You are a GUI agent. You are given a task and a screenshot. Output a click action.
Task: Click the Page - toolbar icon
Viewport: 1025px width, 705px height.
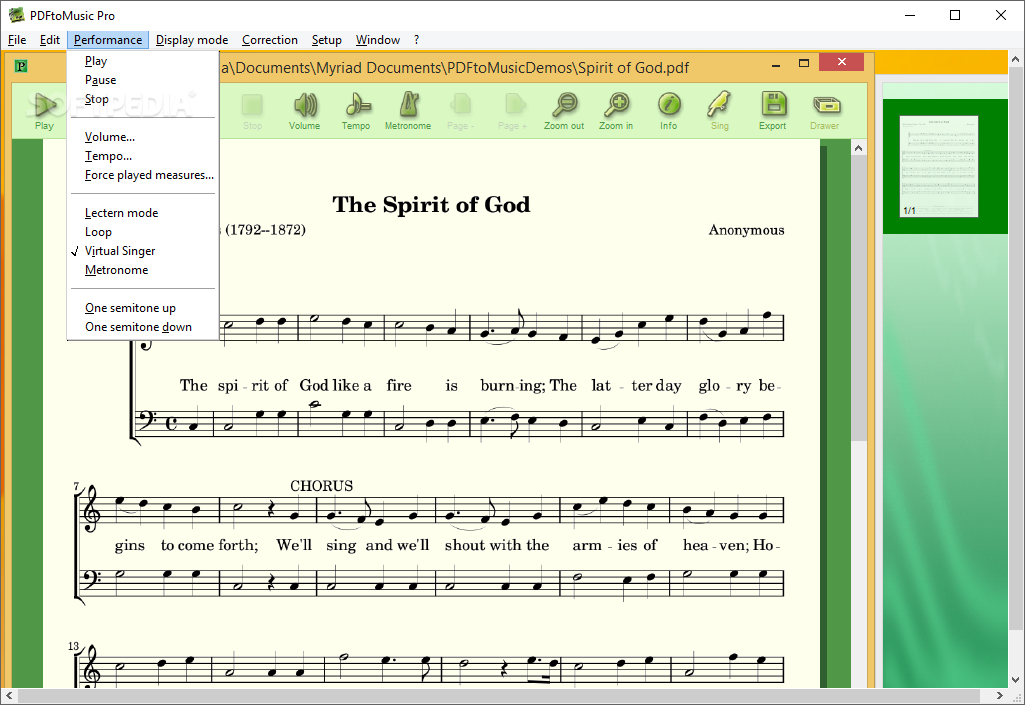[461, 111]
